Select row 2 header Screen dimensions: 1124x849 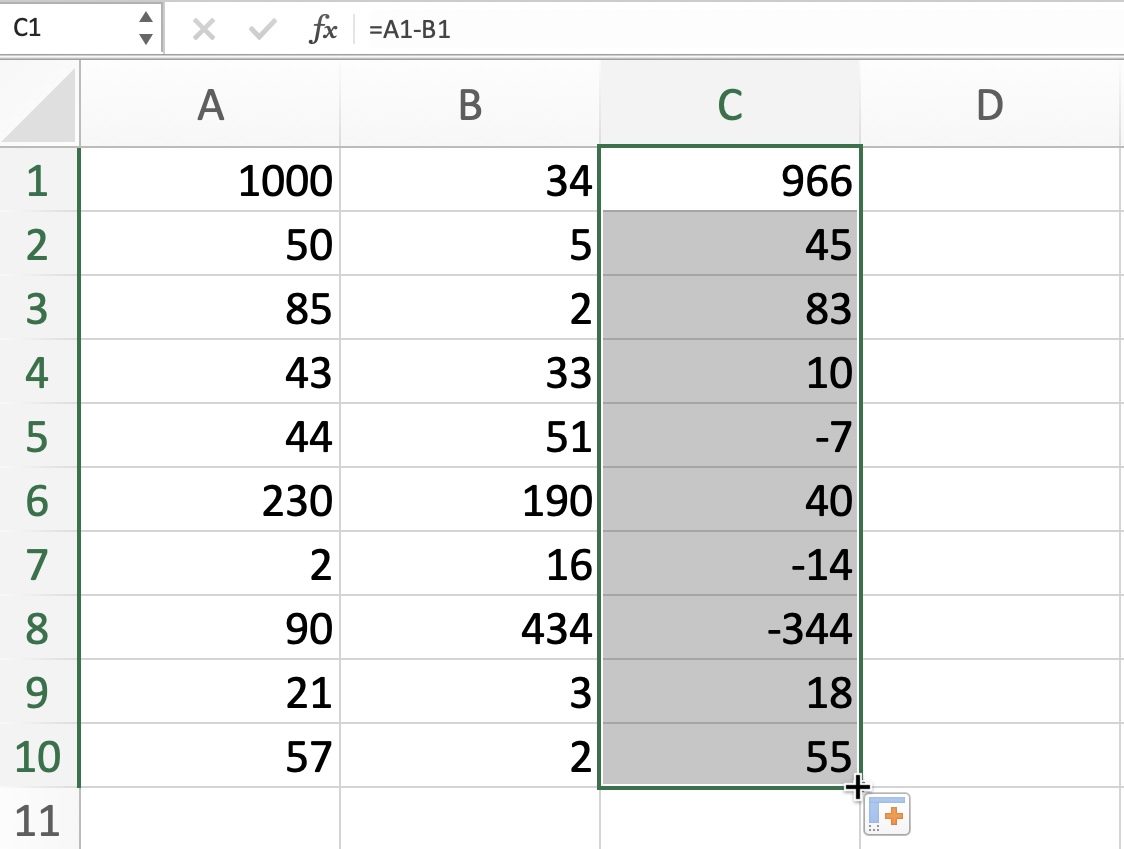(x=39, y=243)
